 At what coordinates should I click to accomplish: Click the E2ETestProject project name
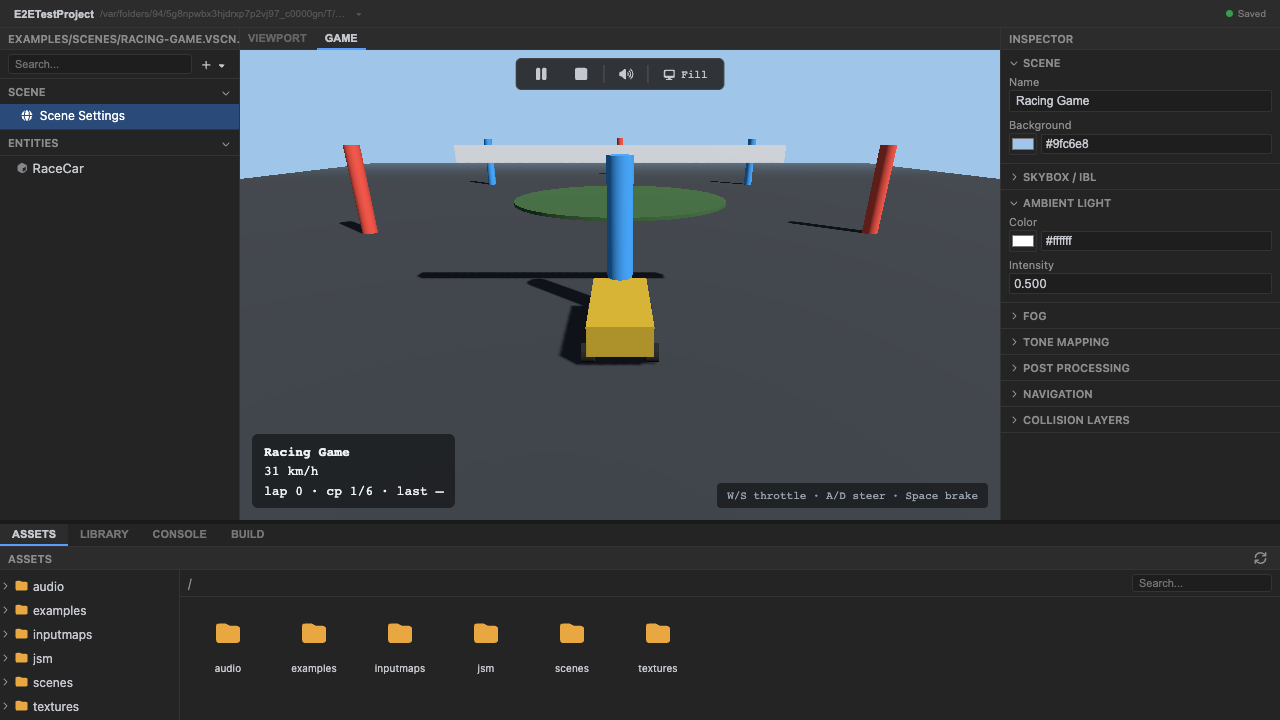pyautogui.click(x=54, y=14)
